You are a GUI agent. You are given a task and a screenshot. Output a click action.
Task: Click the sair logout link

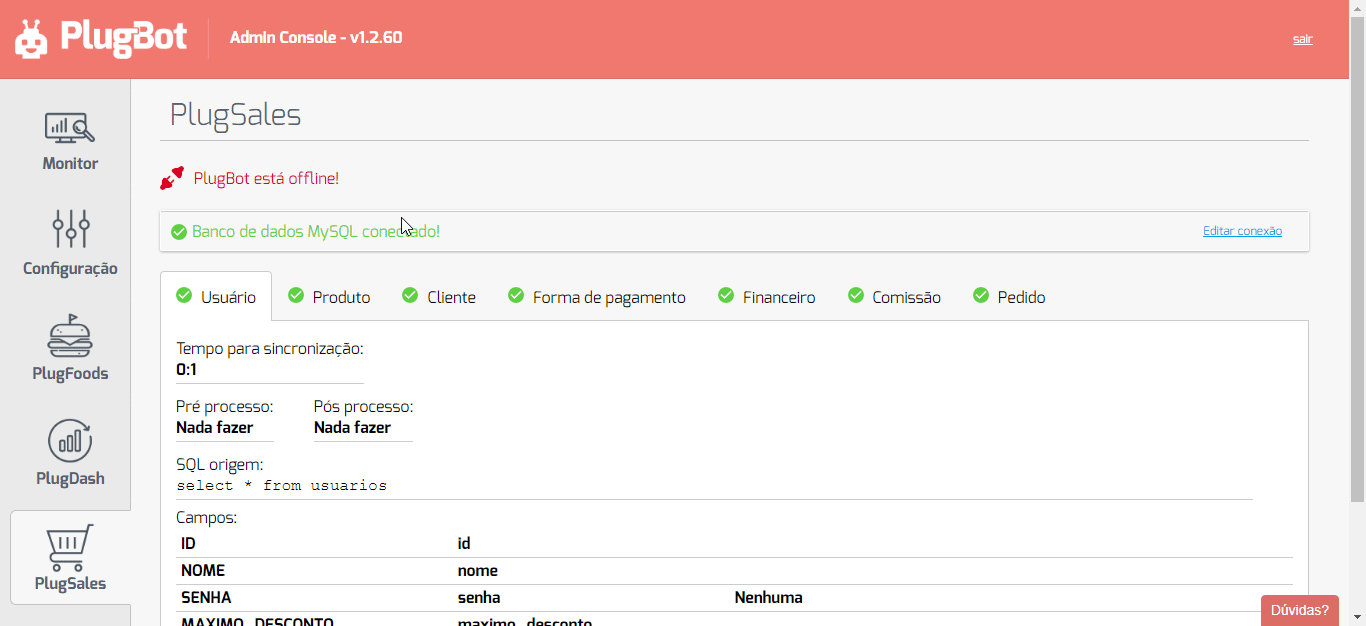click(x=1302, y=39)
